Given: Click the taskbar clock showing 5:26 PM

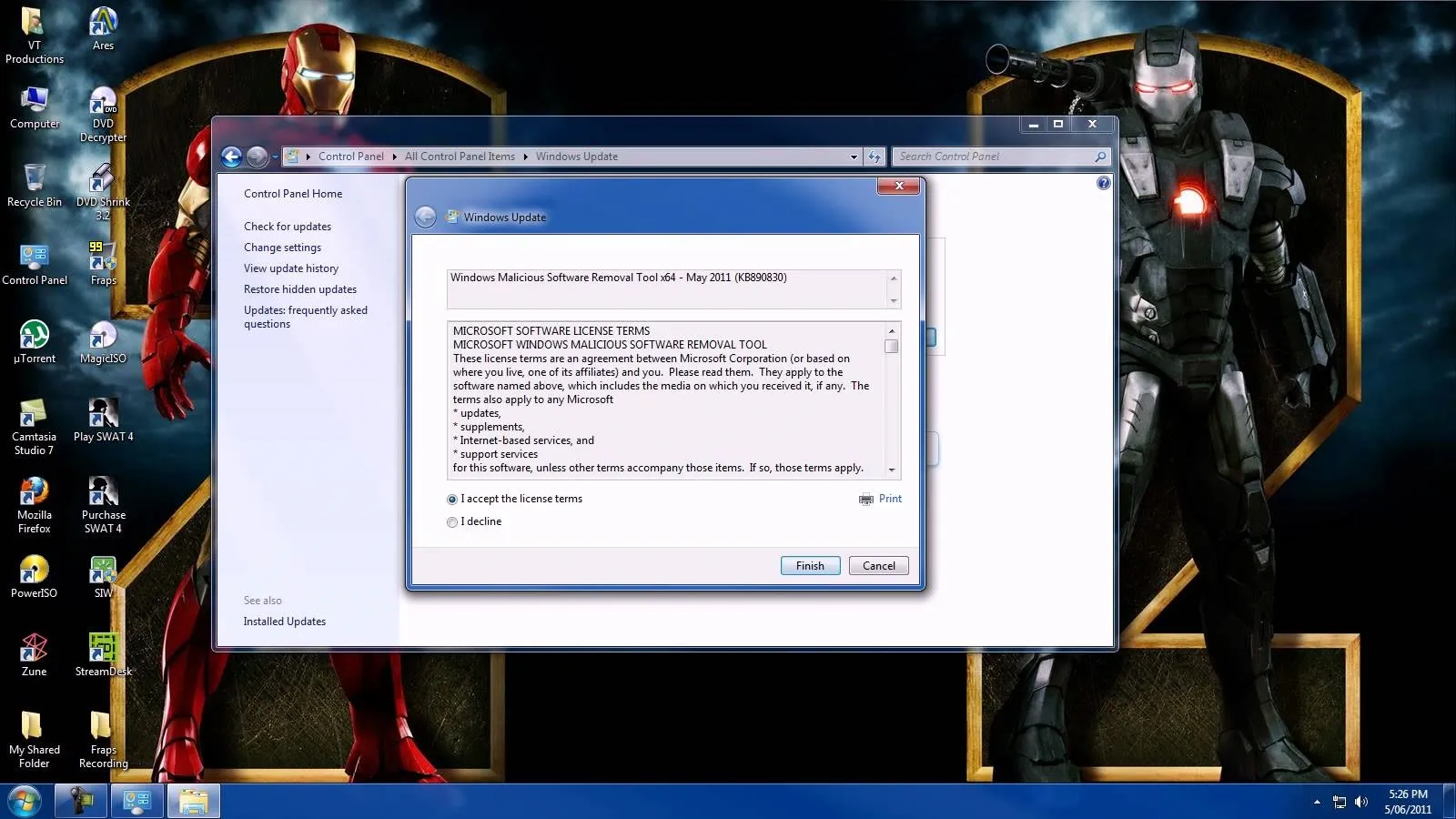Looking at the screenshot, I should coord(1408,802).
